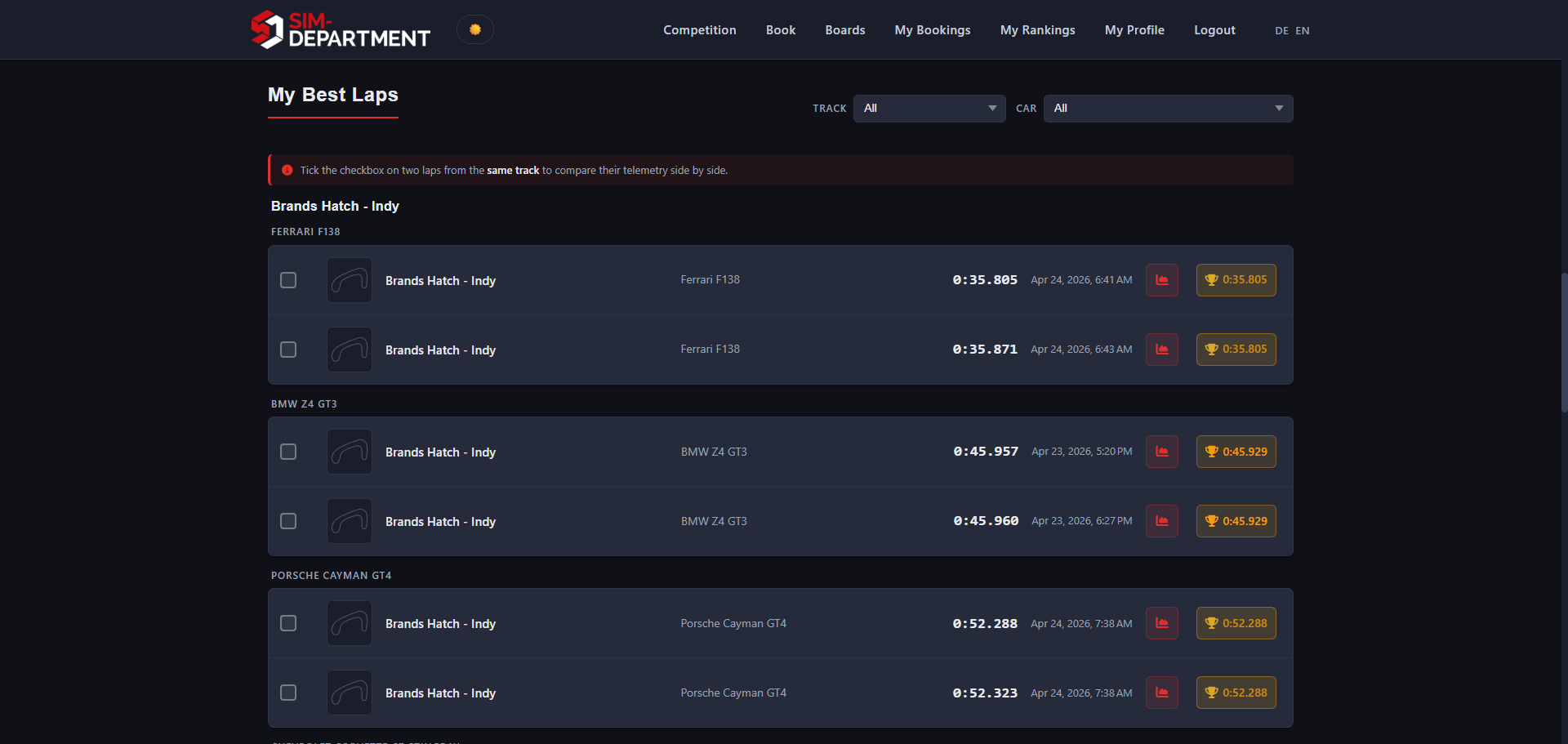Expand the TRACK filter dropdown
This screenshot has width=1568, height=744.
tap(929, 109)
